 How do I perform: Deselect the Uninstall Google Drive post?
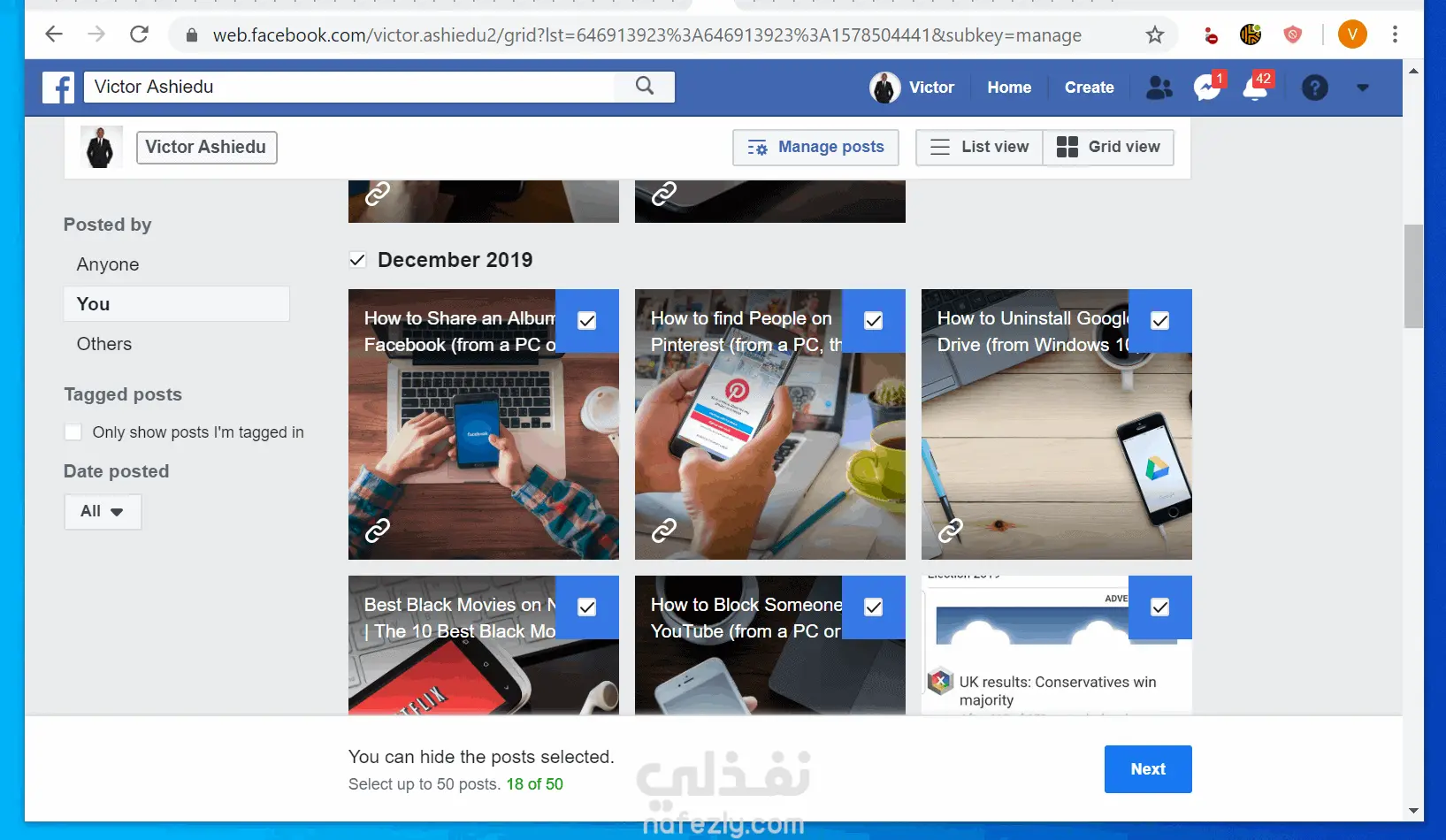click(1159, 321)
